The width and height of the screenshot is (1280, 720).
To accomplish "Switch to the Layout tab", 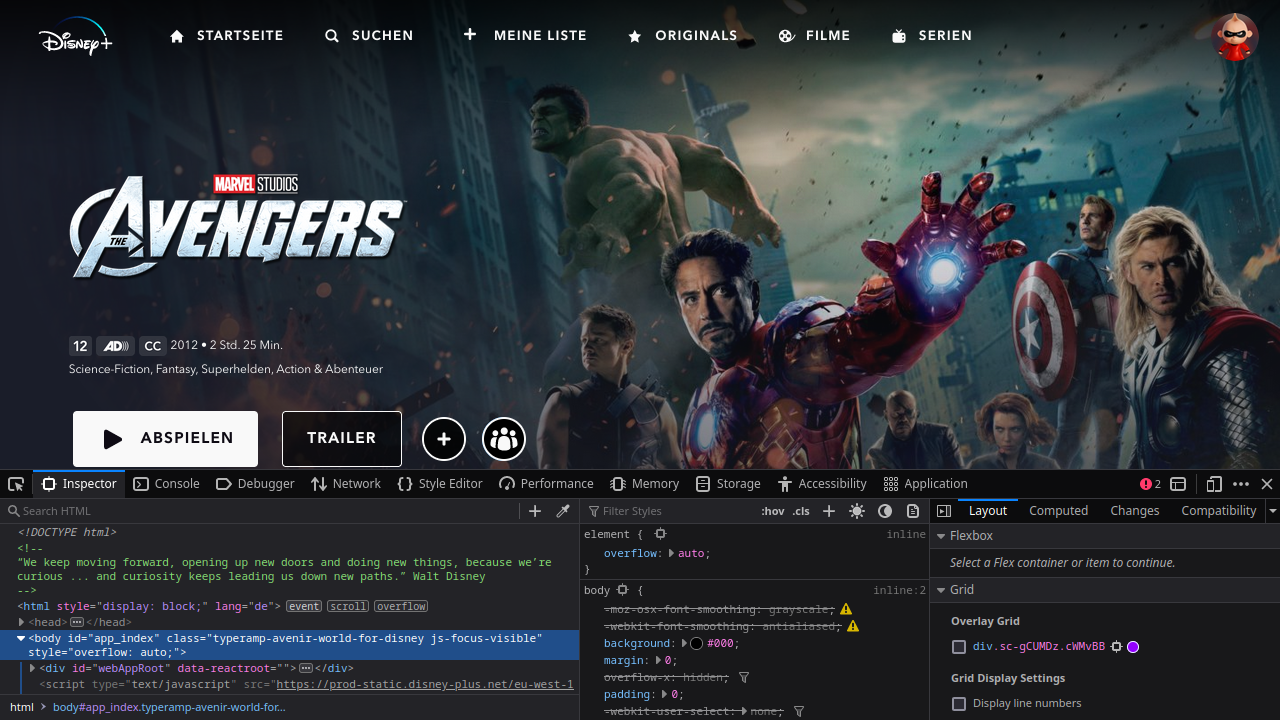I will coord(988,511).
